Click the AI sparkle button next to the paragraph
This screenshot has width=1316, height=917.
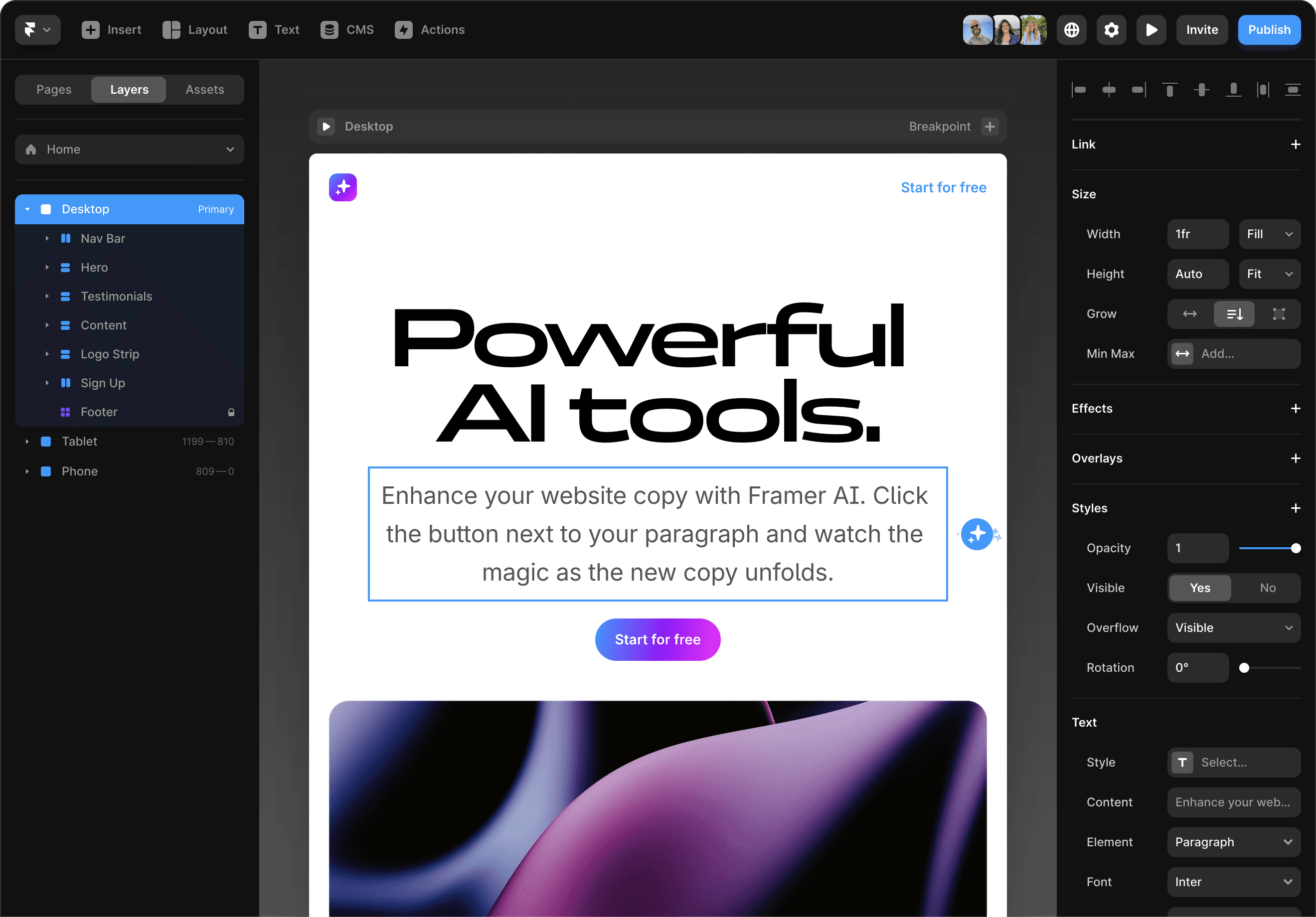977,534
